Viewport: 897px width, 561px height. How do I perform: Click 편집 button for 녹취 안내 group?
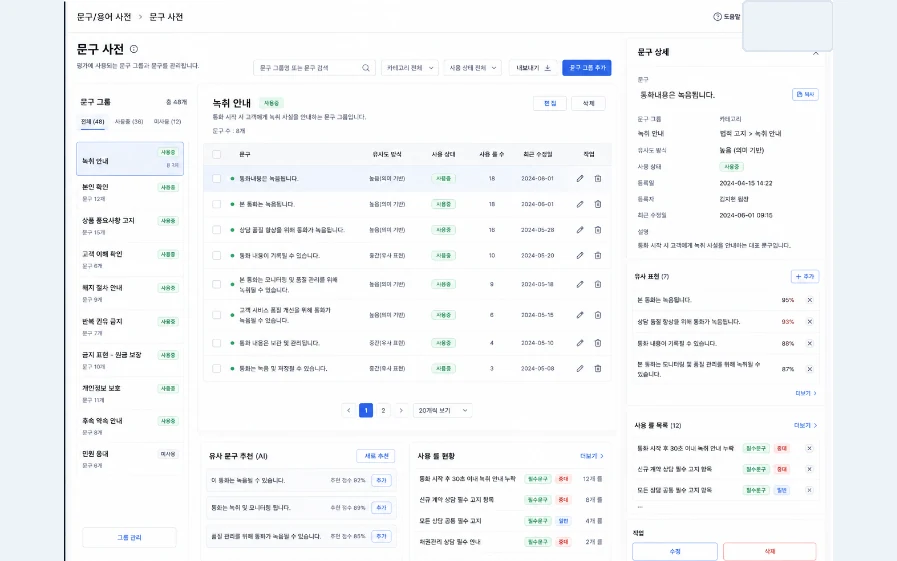[550, 104]
